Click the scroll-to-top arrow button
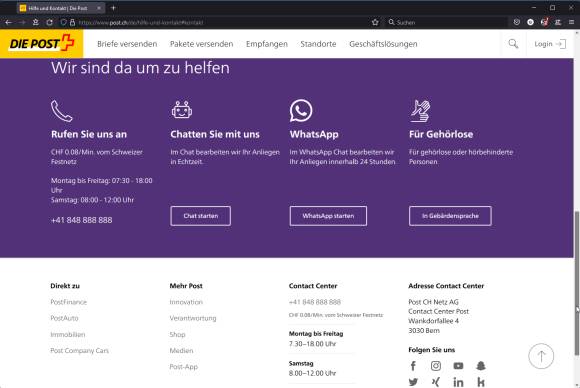The height and width of the screenshot is (388, 580). coord(541,356)
